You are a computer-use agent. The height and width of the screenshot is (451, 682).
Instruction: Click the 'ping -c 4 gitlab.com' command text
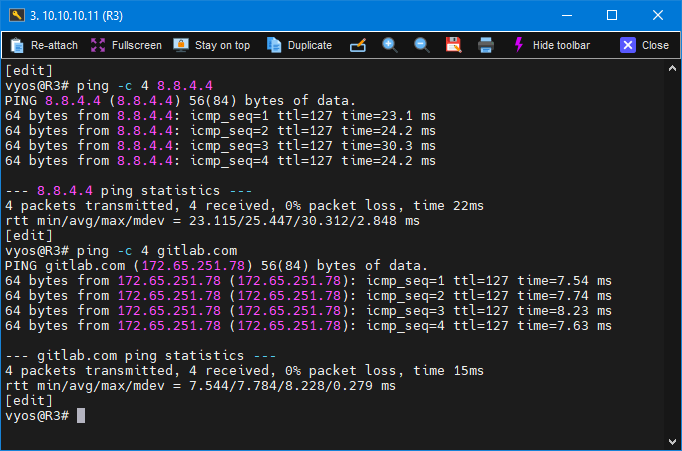coord(157,251)
